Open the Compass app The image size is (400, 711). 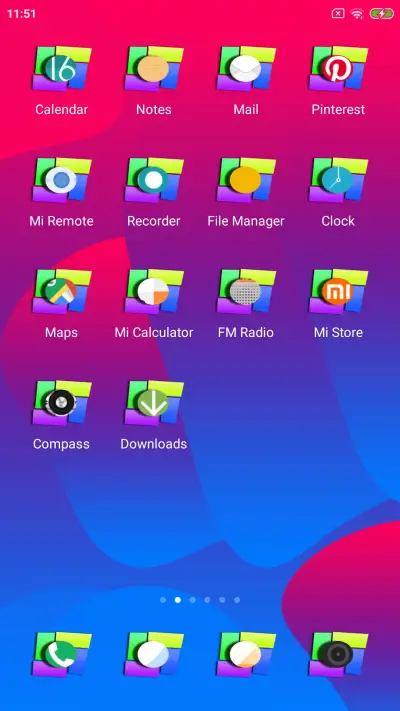(x=62, y=403)
